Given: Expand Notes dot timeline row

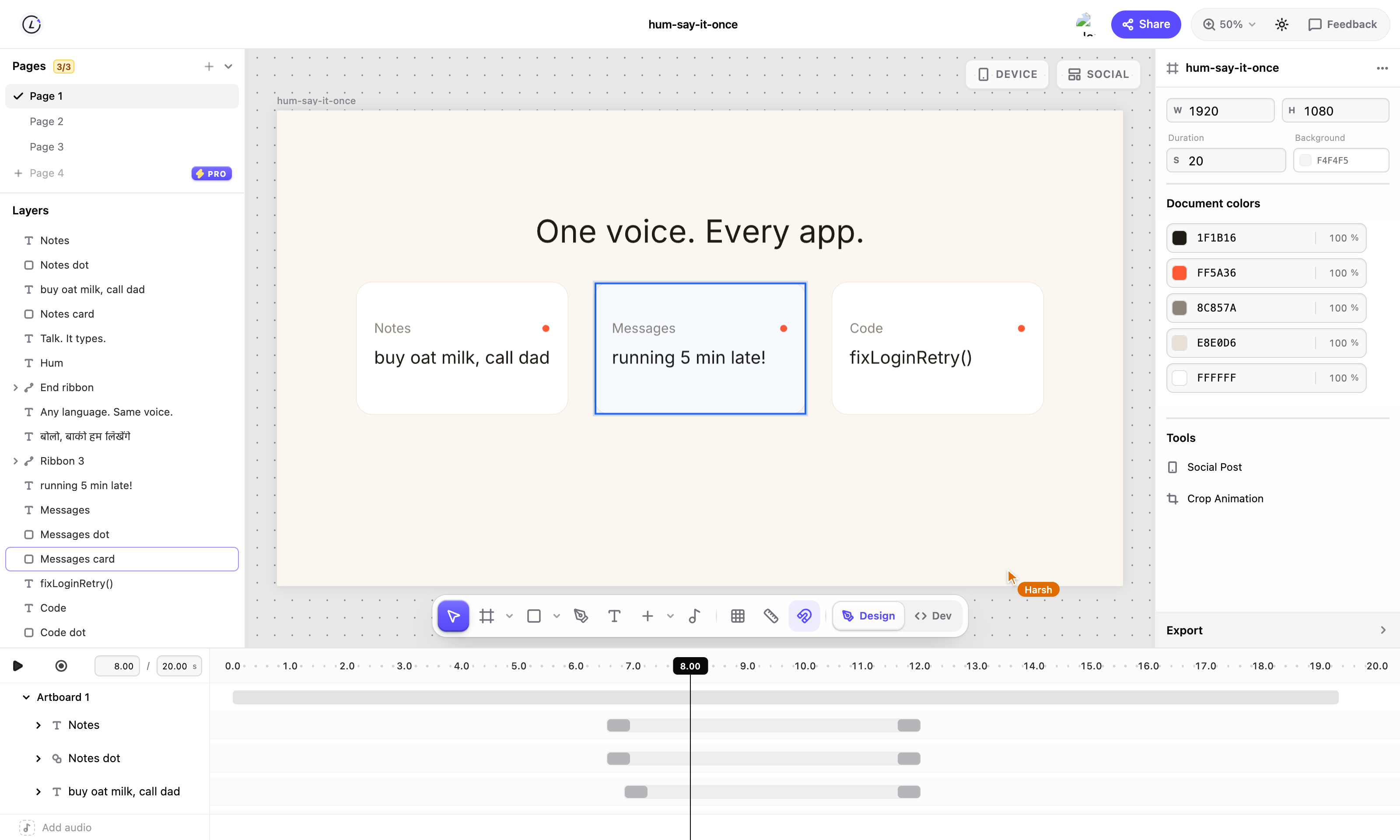Looking at the screenshot, I should pos(38,759).
